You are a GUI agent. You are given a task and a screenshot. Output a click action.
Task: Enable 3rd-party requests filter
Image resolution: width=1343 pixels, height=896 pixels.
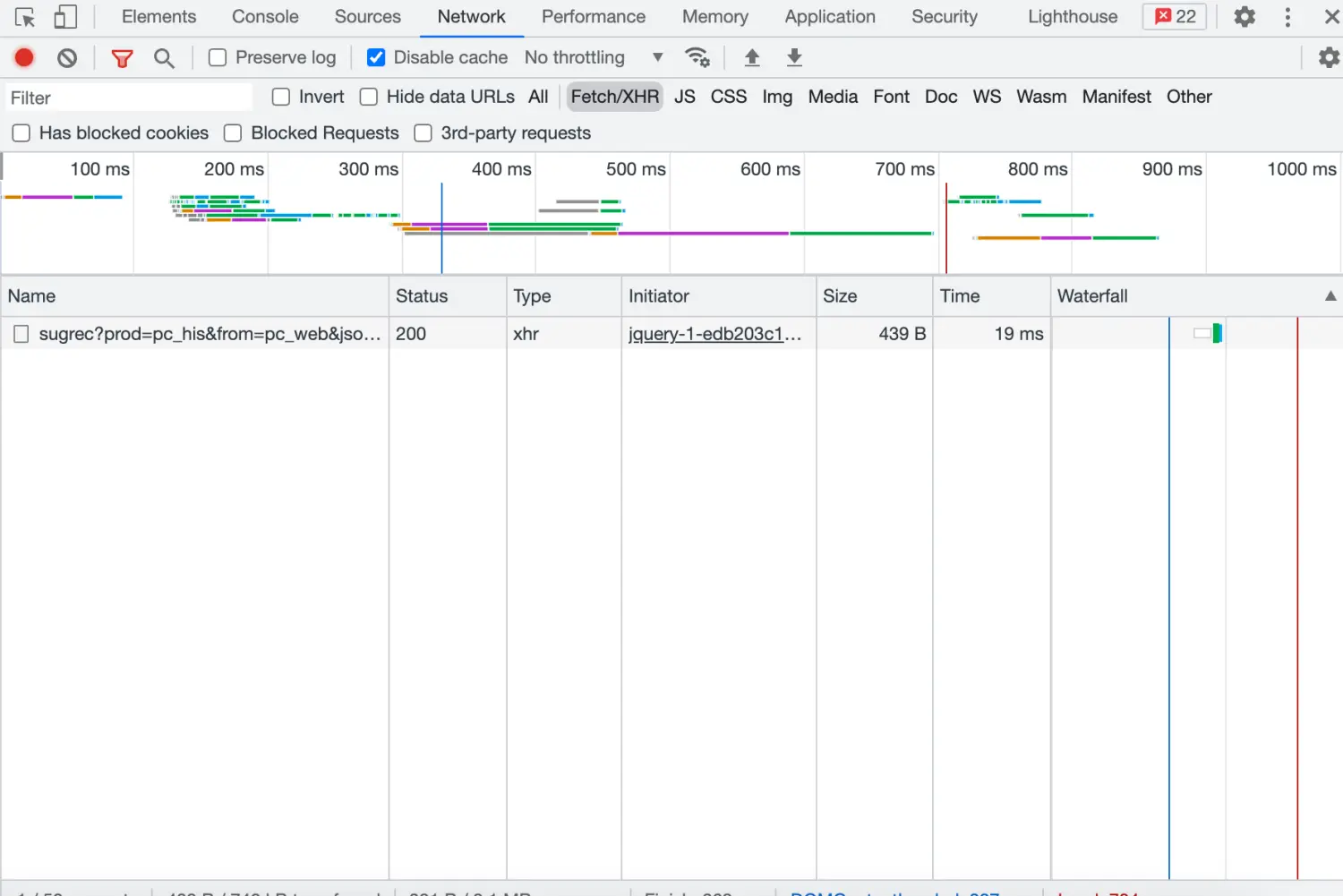423,133
